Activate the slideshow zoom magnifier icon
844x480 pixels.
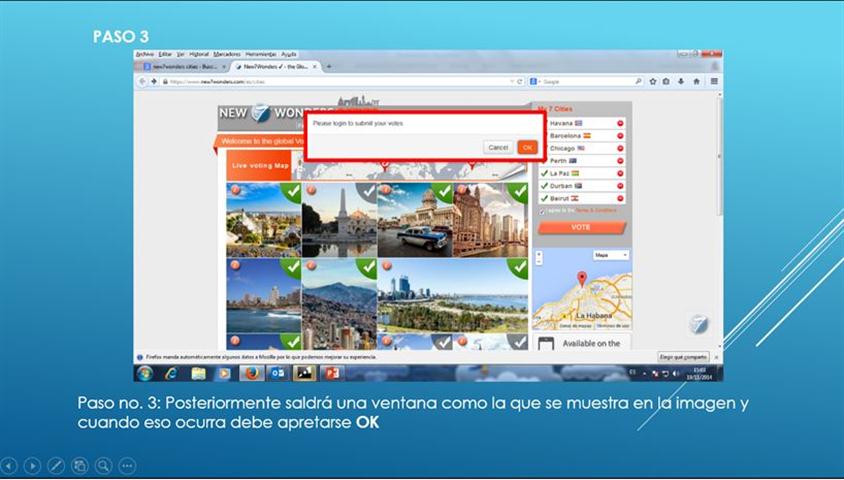pyautogui.click(x=103, y=465)
